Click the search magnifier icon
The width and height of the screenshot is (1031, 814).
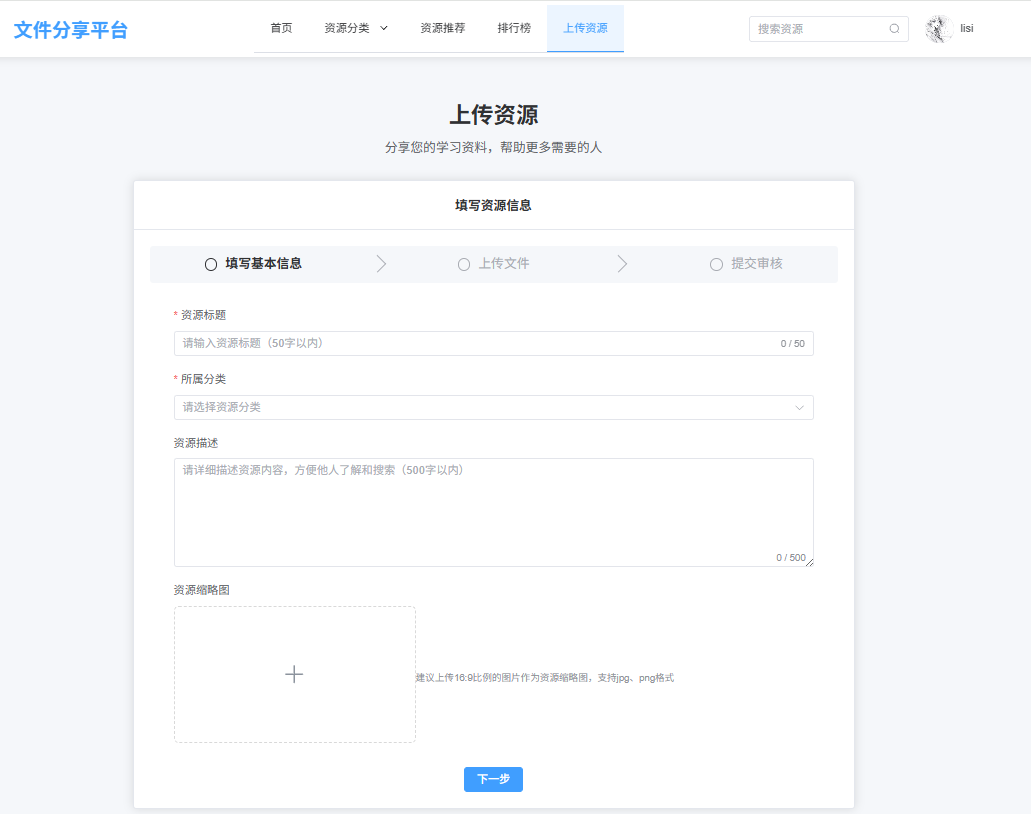point(893,28)
